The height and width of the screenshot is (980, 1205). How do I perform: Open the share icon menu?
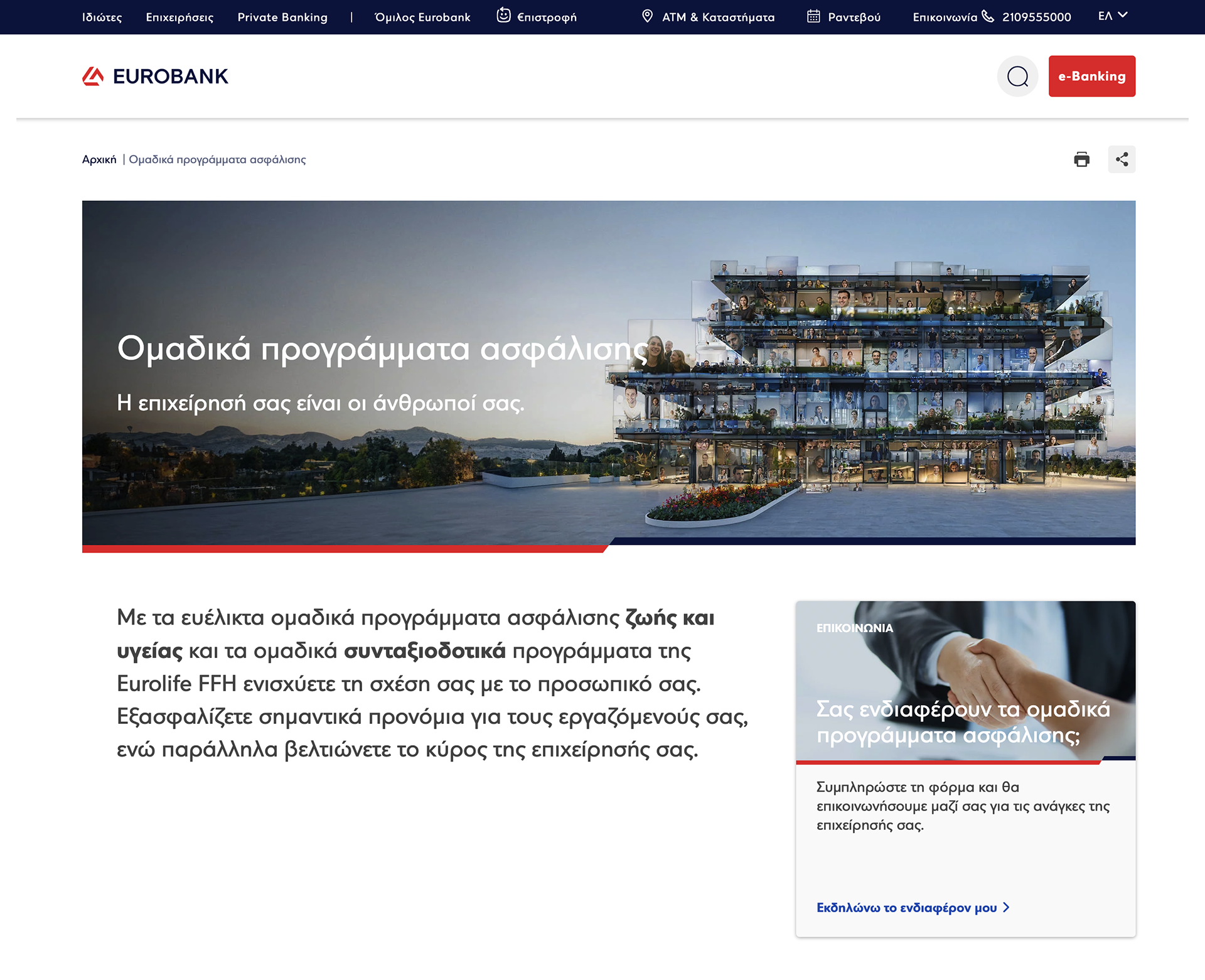1122,159
